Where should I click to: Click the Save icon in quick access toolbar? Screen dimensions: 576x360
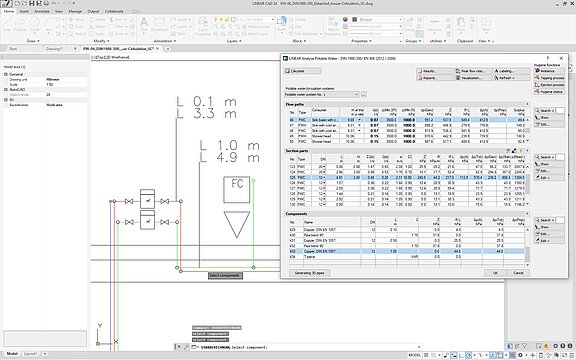pos(32,3)
